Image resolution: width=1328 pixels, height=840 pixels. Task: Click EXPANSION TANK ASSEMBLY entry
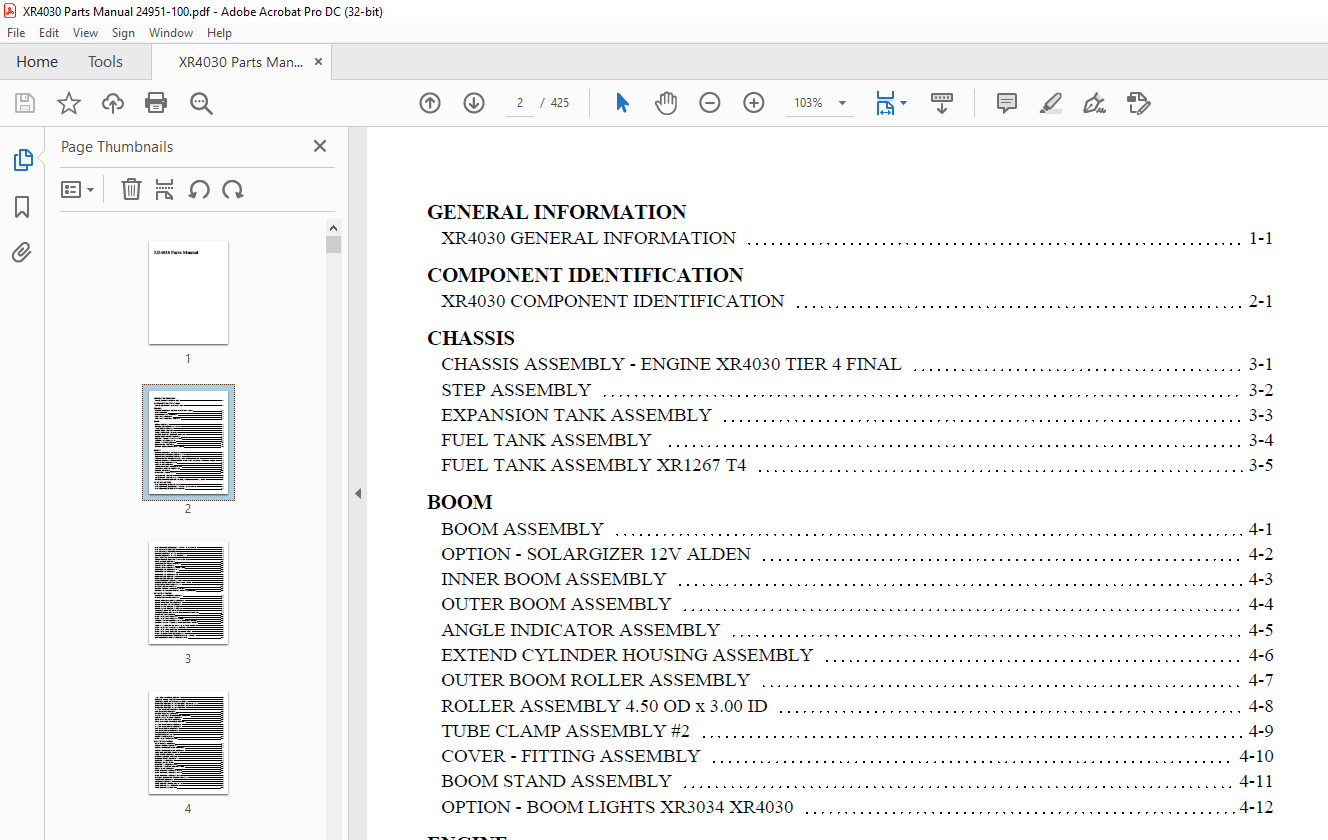(x=576, y=415)
